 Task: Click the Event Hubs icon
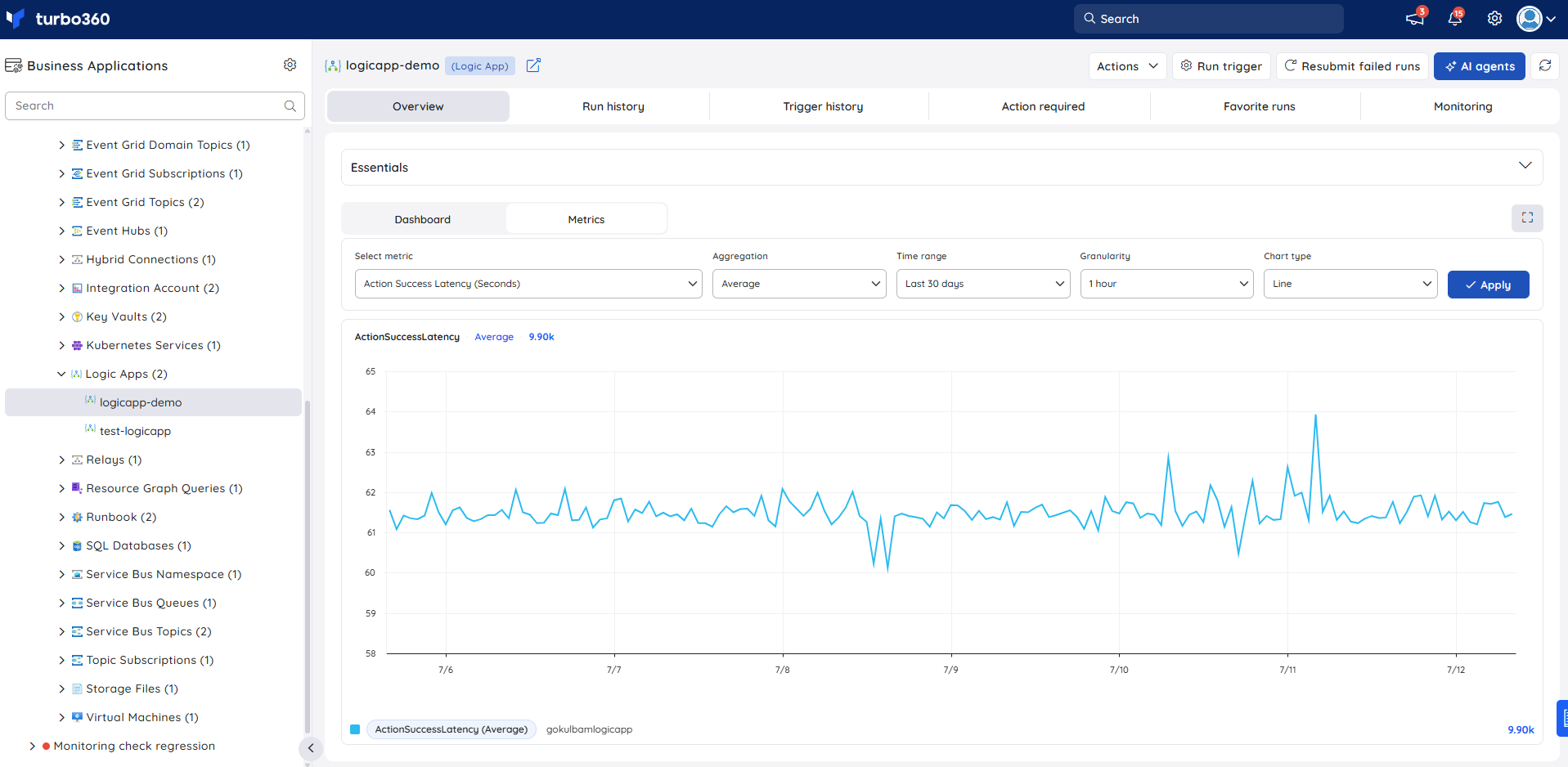tap(77, 231)
